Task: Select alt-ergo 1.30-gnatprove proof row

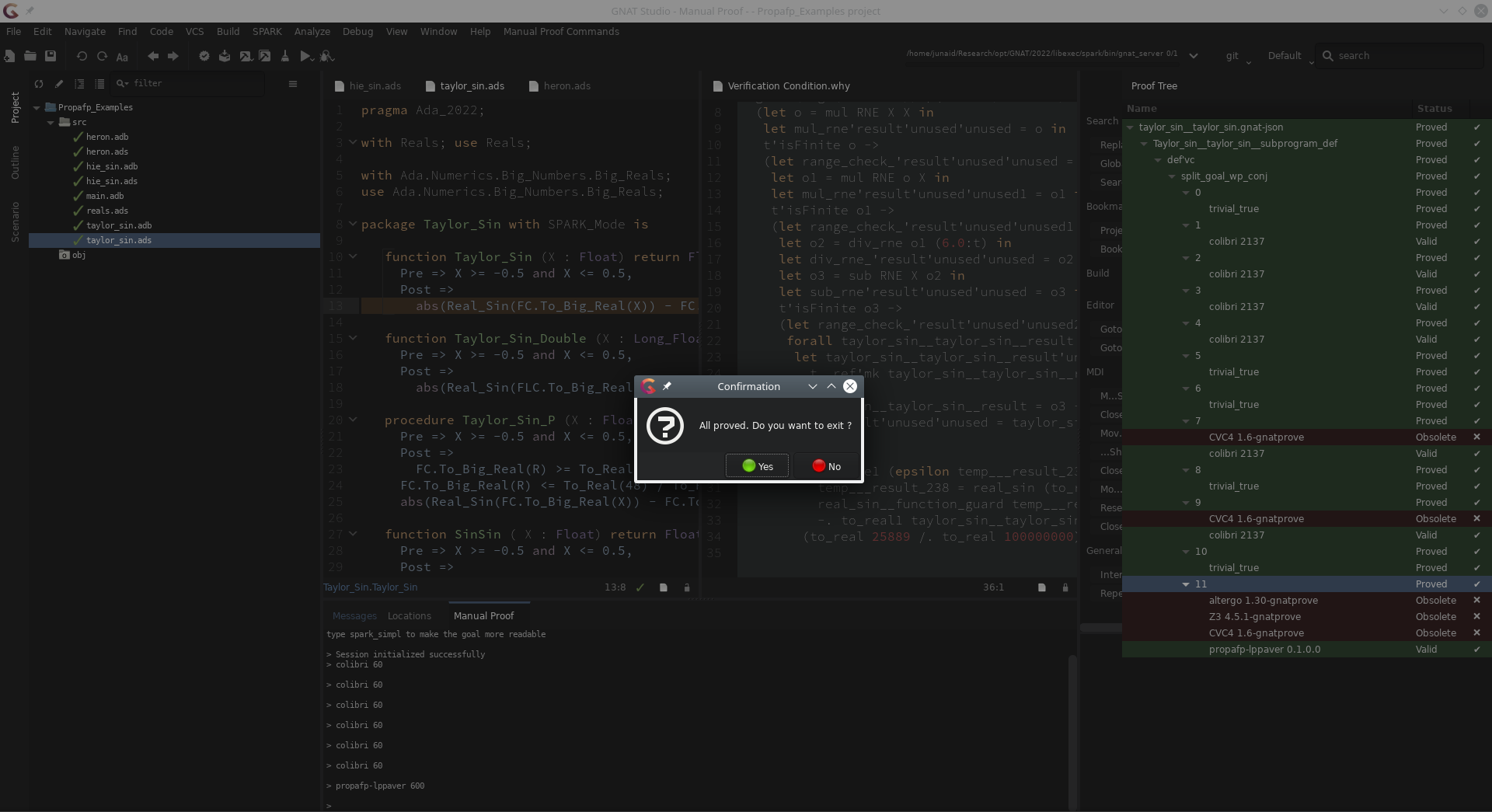Action: (1306, 601)
